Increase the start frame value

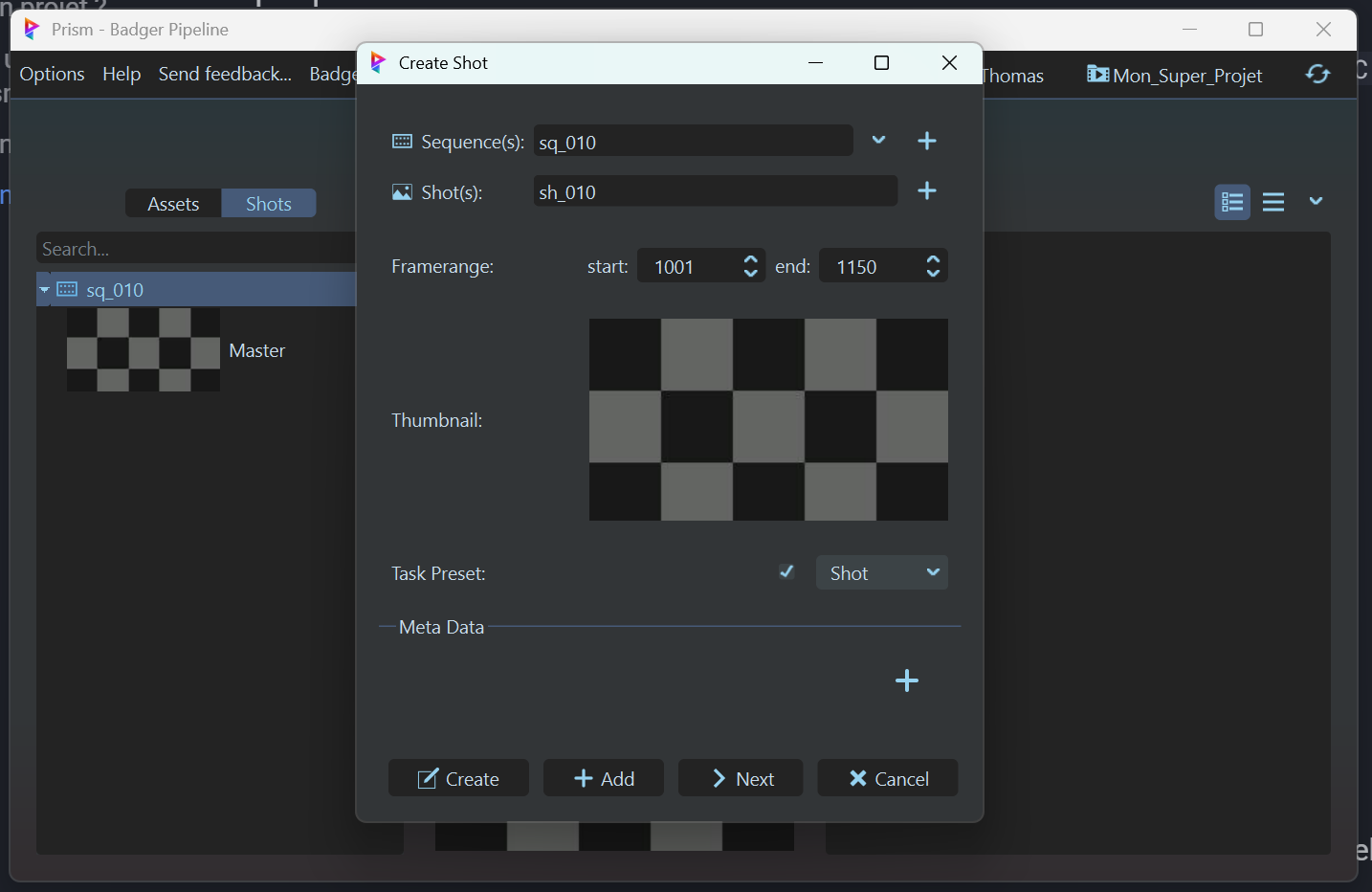751,259
